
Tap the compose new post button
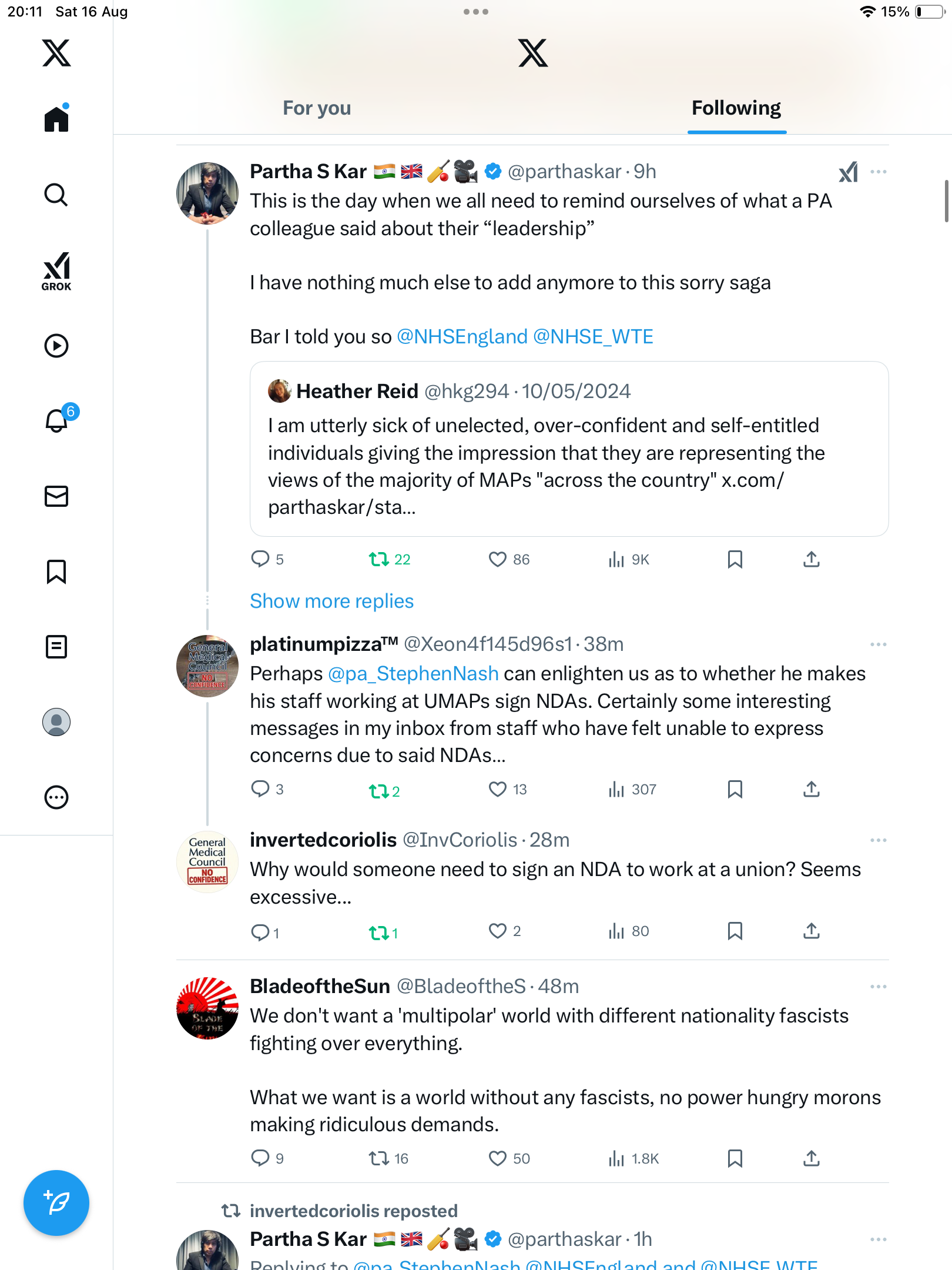[56, 1203]
